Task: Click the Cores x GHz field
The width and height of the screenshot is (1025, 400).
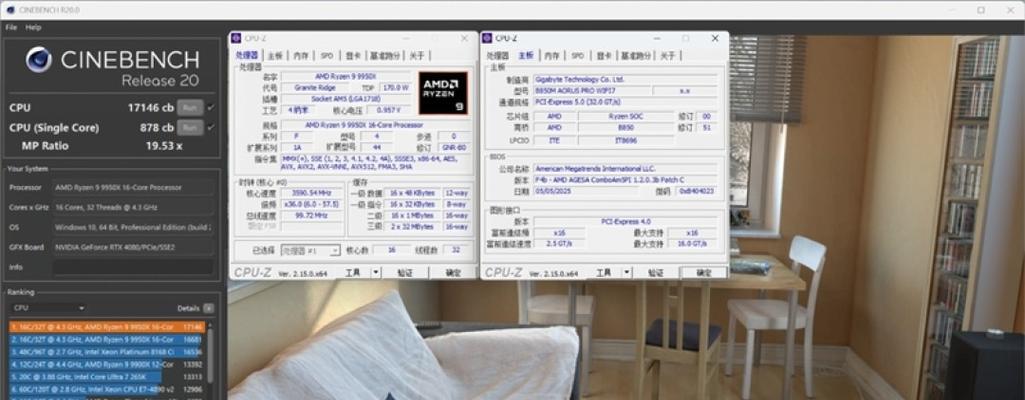Action: pyautogui.click(x=133, y=207)
